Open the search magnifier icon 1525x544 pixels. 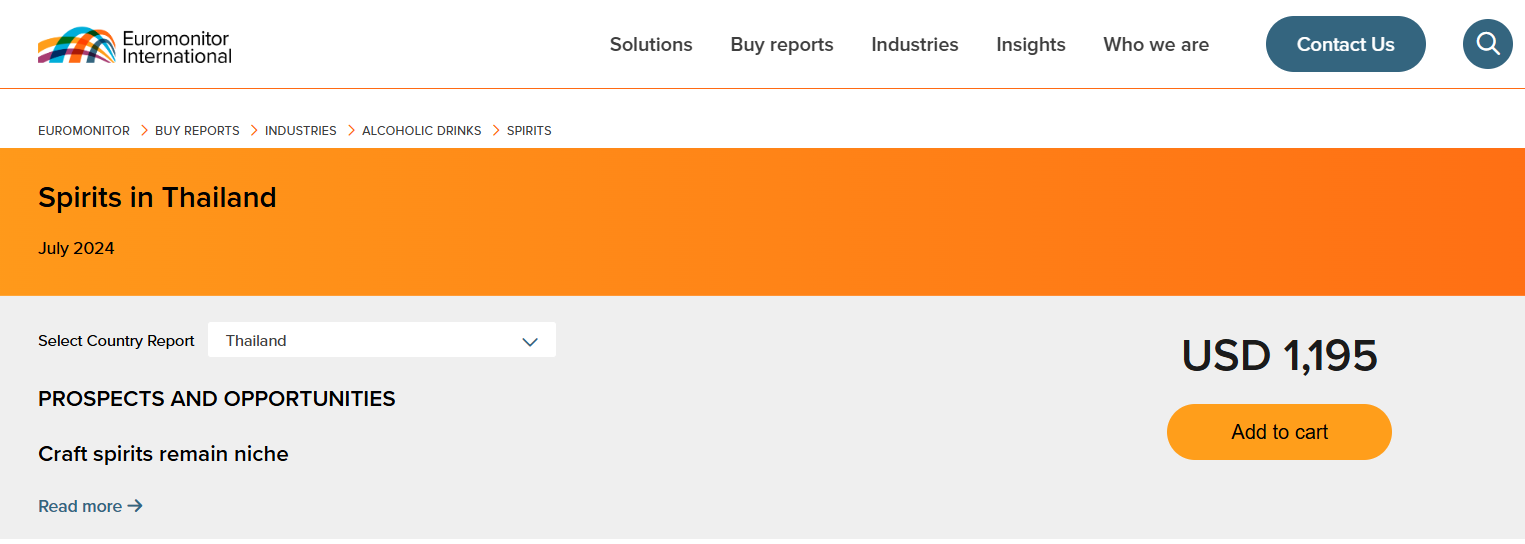click(x=1487, y=44)
